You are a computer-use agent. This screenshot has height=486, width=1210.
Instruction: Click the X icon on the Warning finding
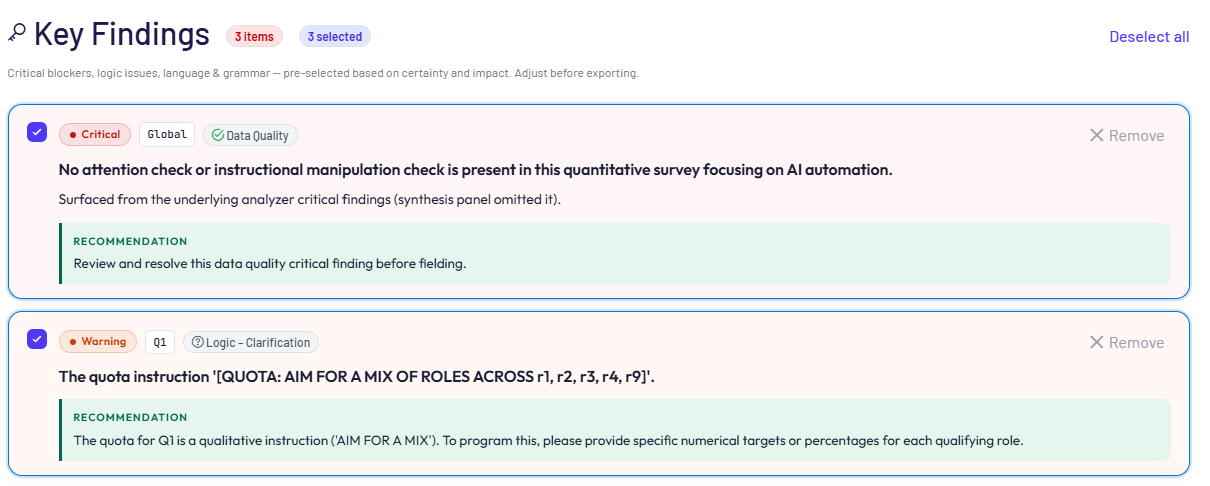(x=1097, y=342)
